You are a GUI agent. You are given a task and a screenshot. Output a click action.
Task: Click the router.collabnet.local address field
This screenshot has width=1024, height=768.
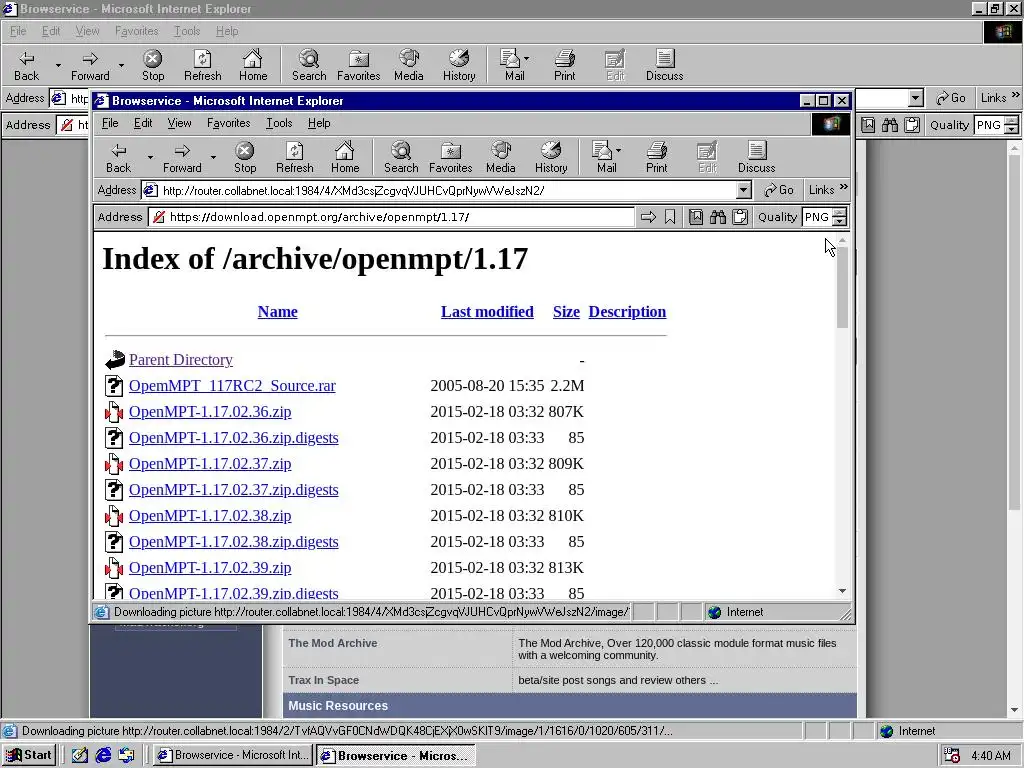click(x=446, y=191)
